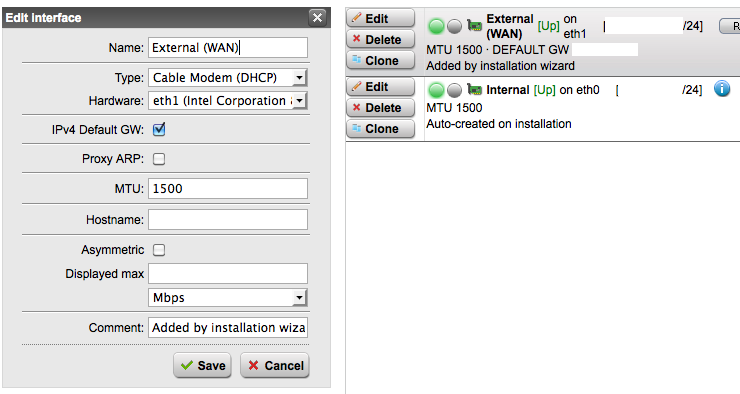Screen dimensions: 740x394
Task: Click the 'on eth1' text in the External row
Action: pos(575,26)
